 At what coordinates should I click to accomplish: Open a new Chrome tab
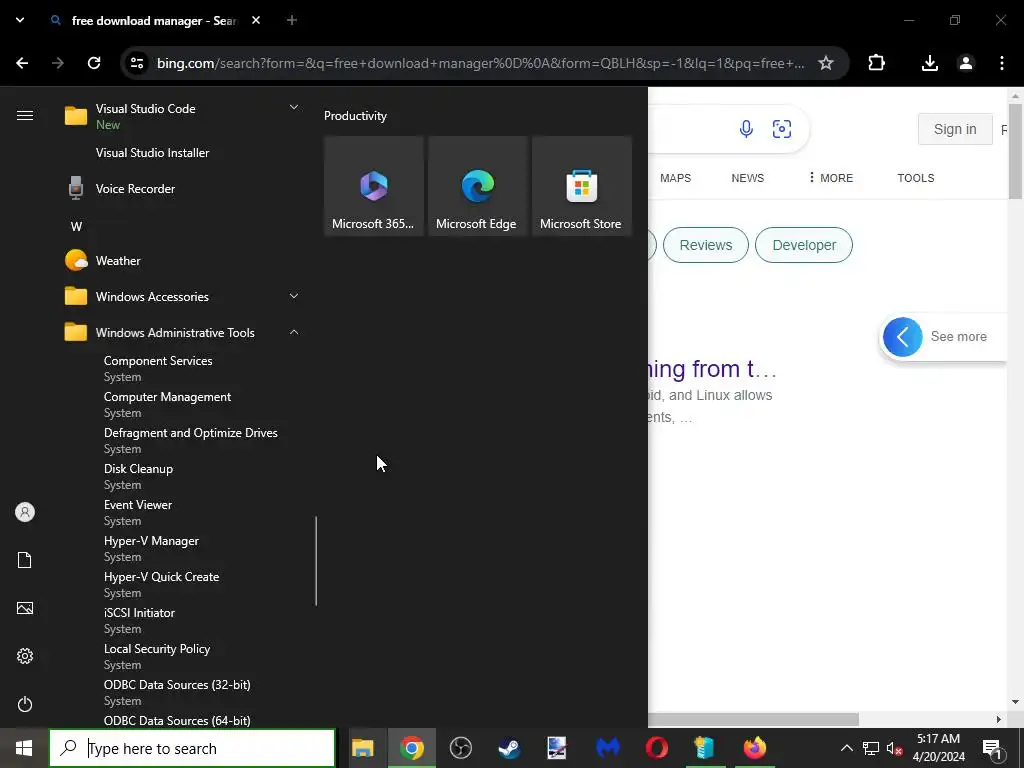pyautogui.click(x=292, y=20)
